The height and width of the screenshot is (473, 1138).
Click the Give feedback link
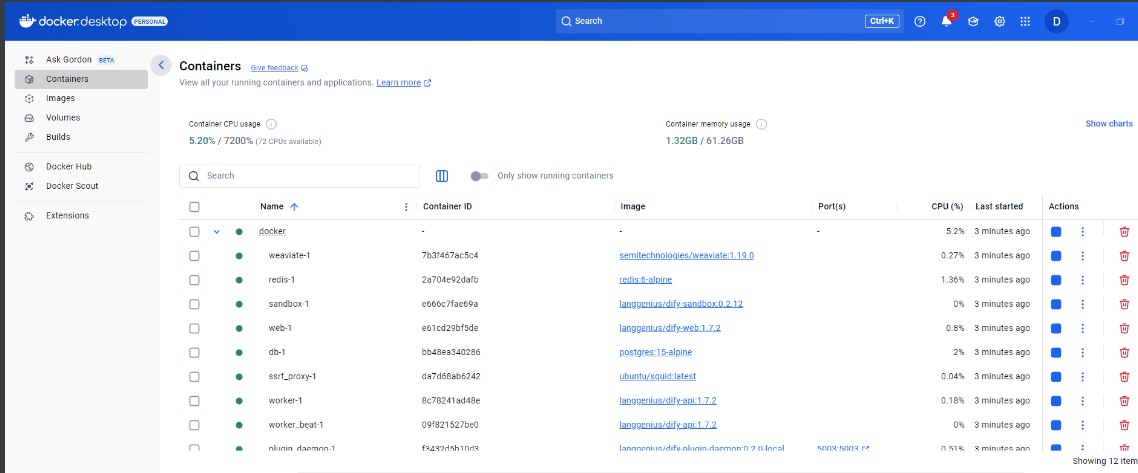click(279, 67)
